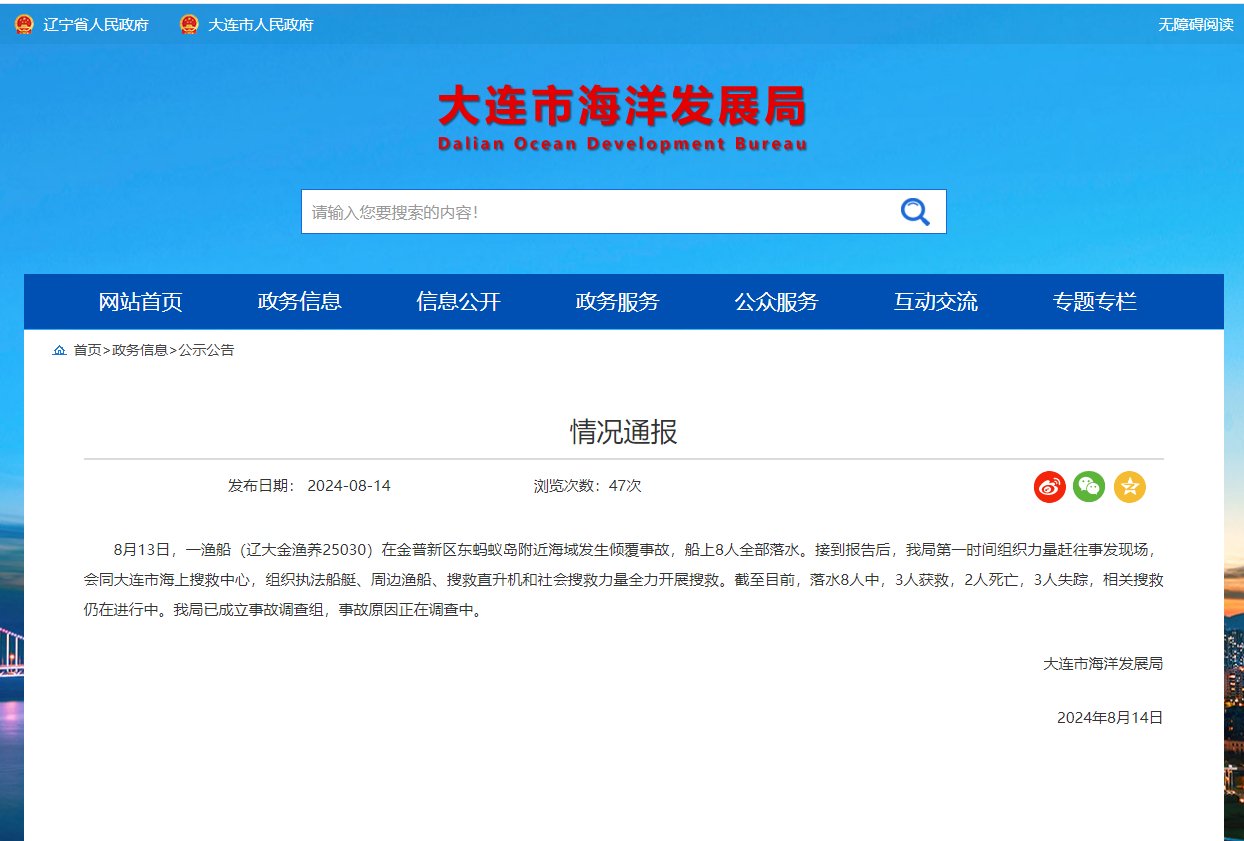Screen dimensions: 1244x841
Task: Click the English name Dalian Ocean Development Bureau
Action: (x=622, y=144)
